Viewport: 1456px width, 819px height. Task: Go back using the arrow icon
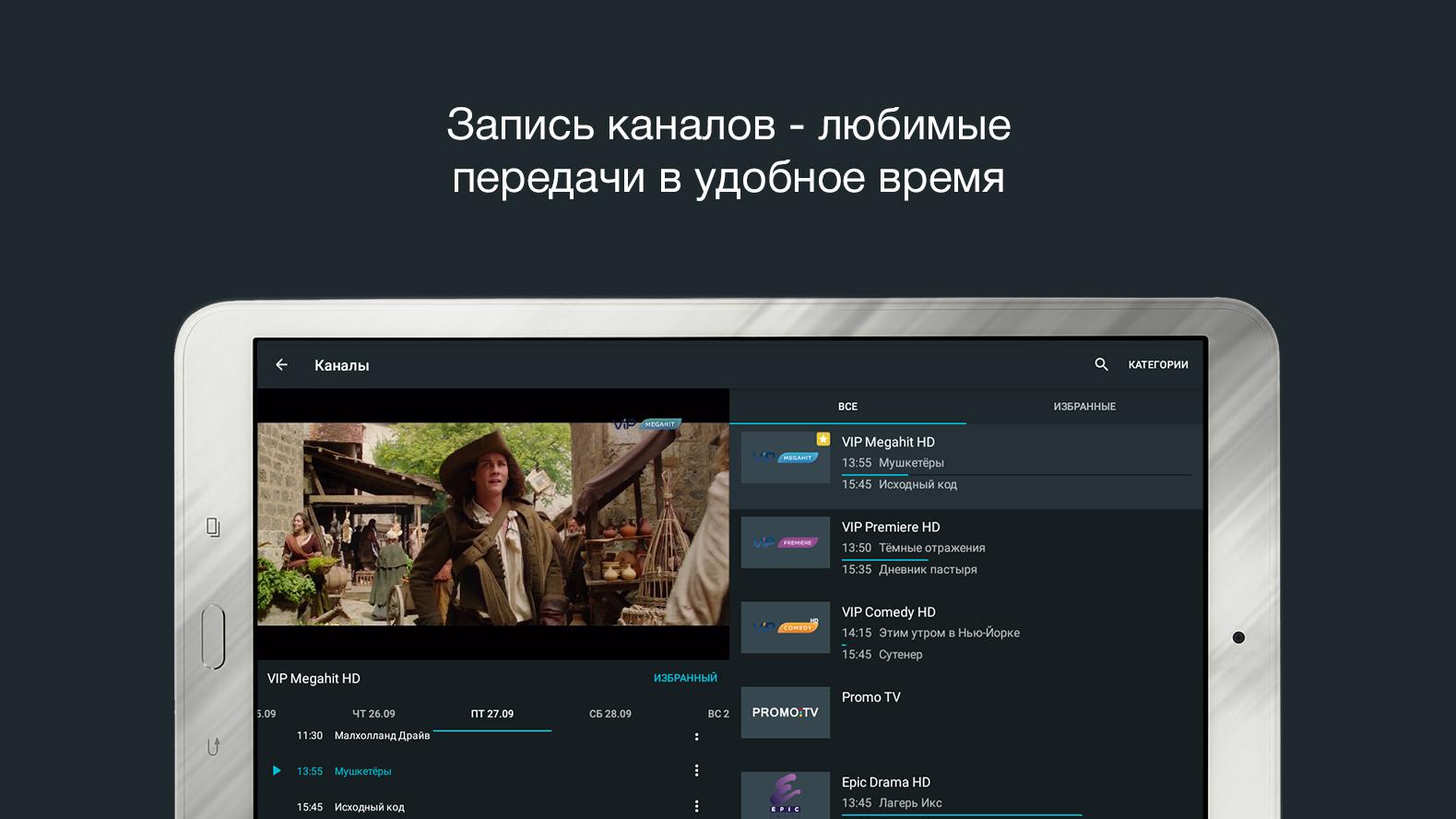[281, 365]
